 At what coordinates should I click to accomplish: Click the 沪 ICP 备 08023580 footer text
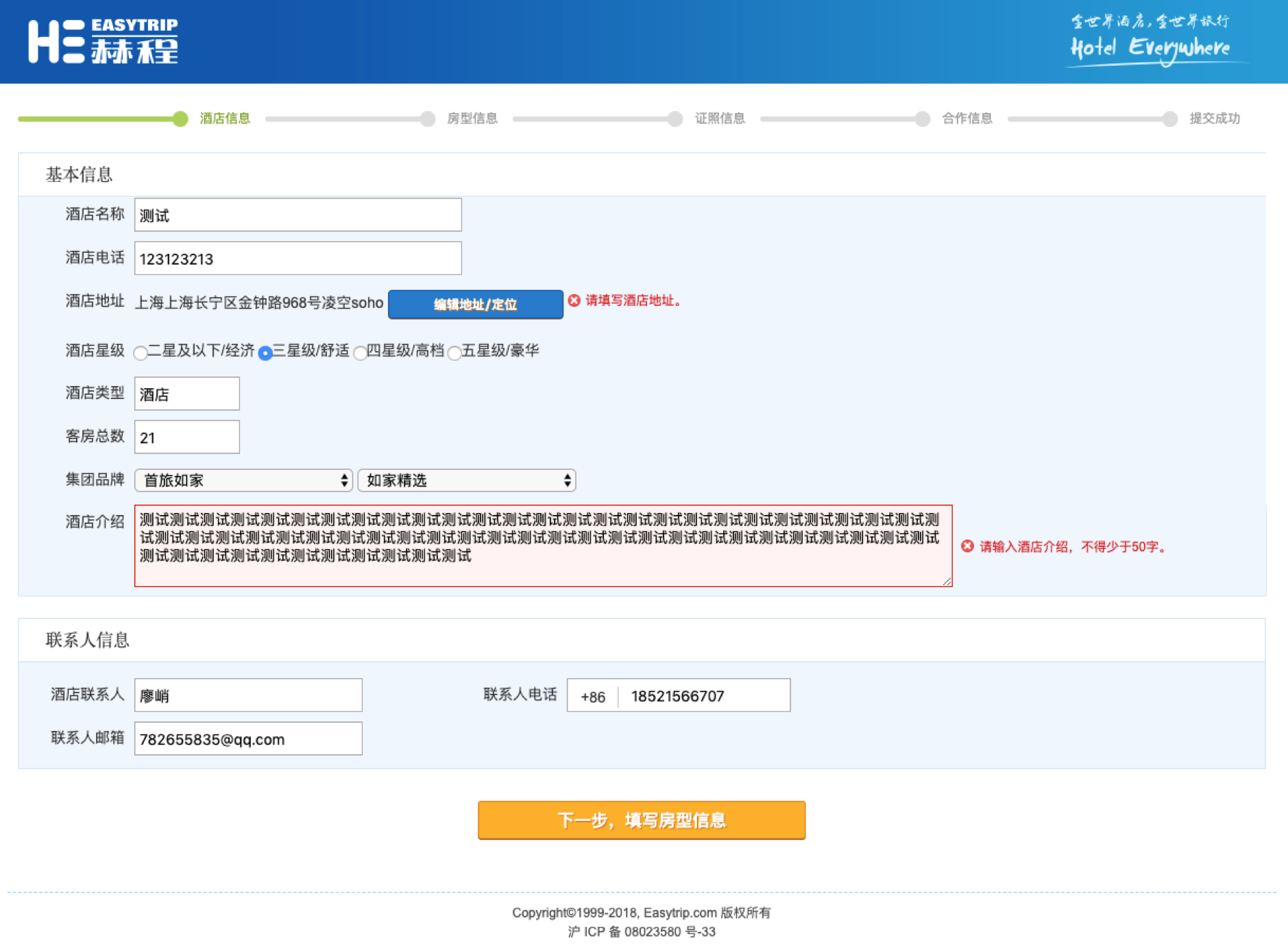(642, 932)
